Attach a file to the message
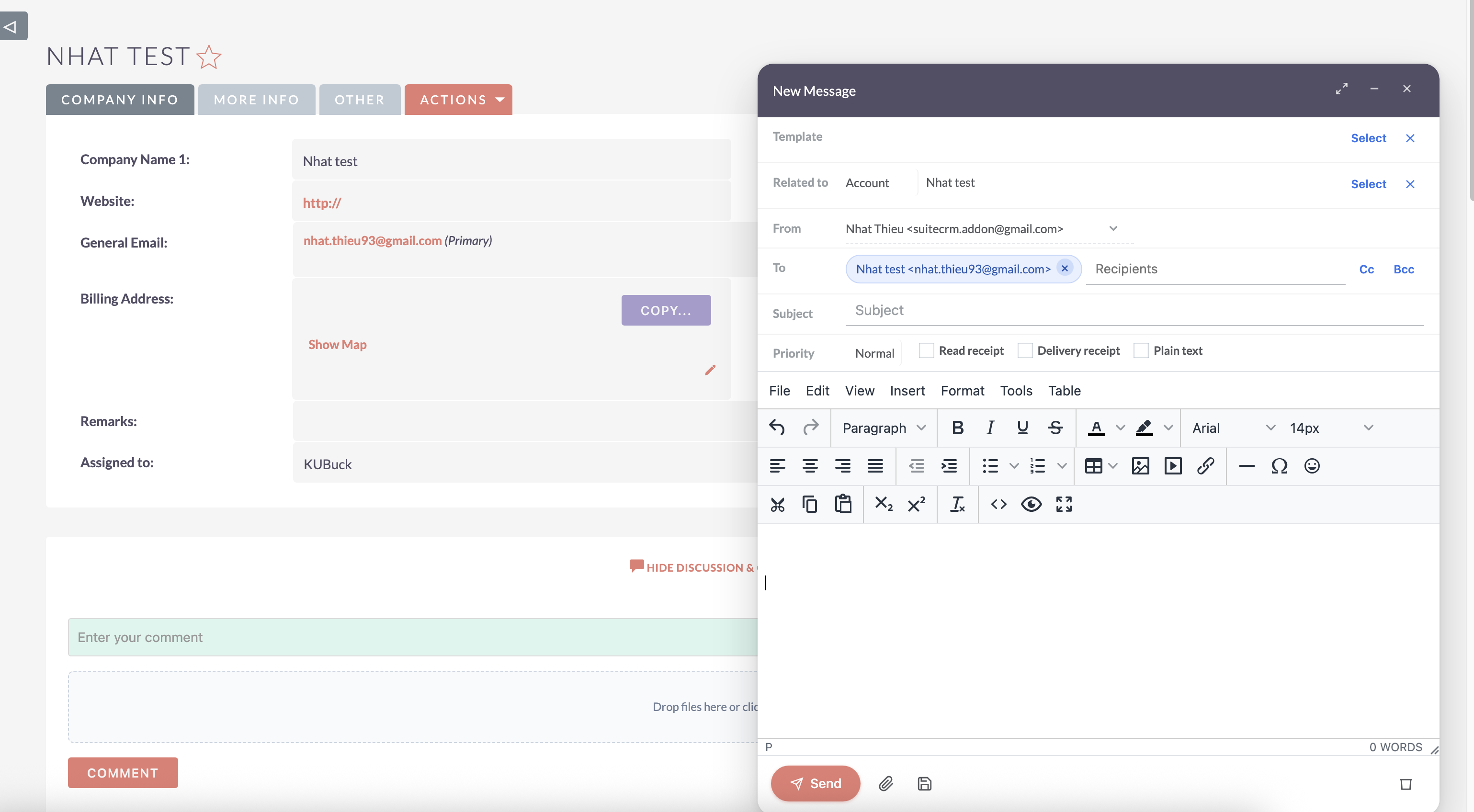The height and width of the screenshot is (812, 1474). coord(886,783)
